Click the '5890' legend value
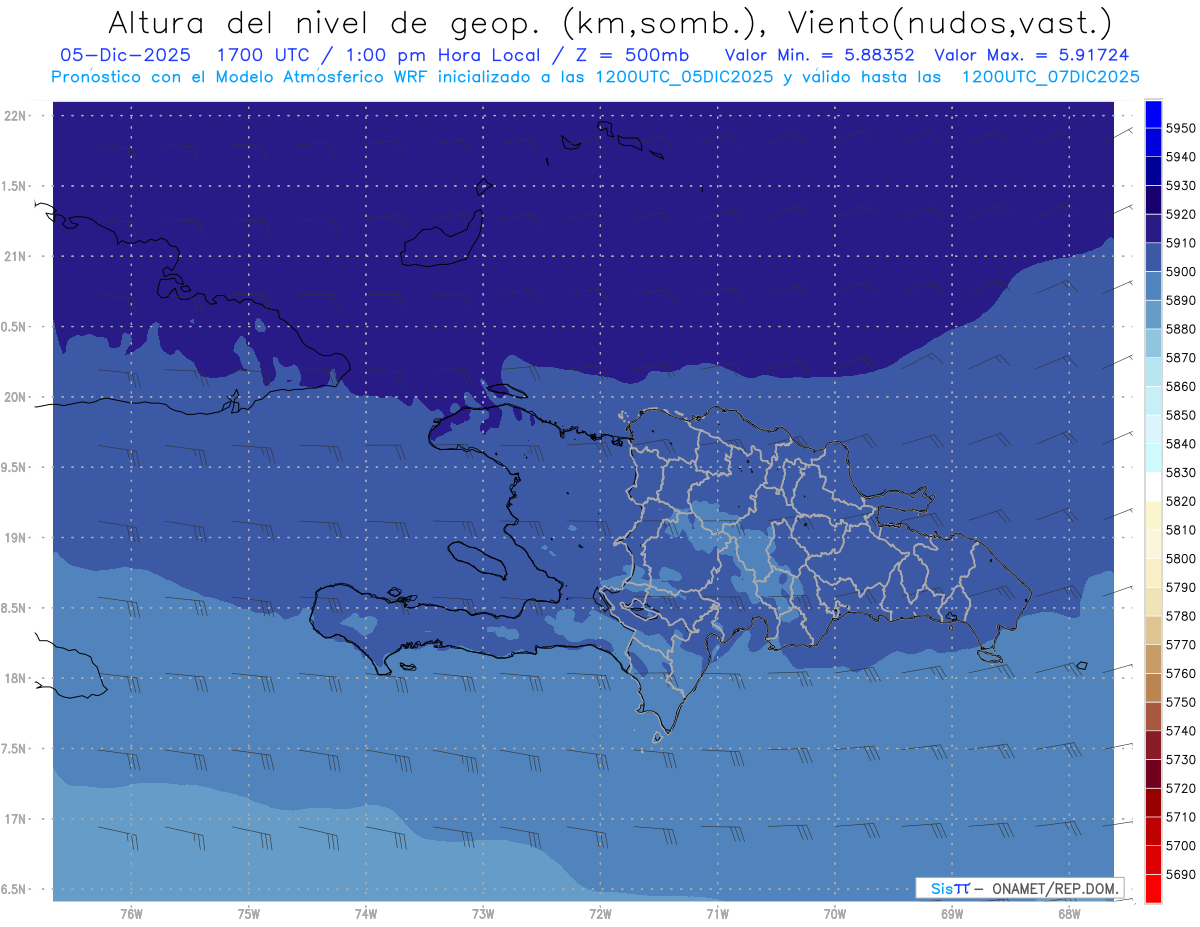This screenshot has width=1200, height=927. tap(1181, 300)
